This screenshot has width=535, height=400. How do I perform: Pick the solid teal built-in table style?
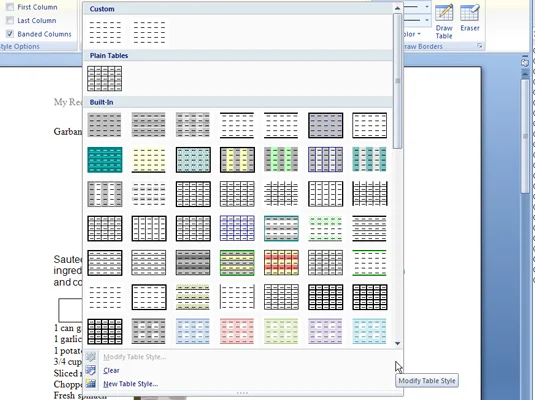point(105,159)
